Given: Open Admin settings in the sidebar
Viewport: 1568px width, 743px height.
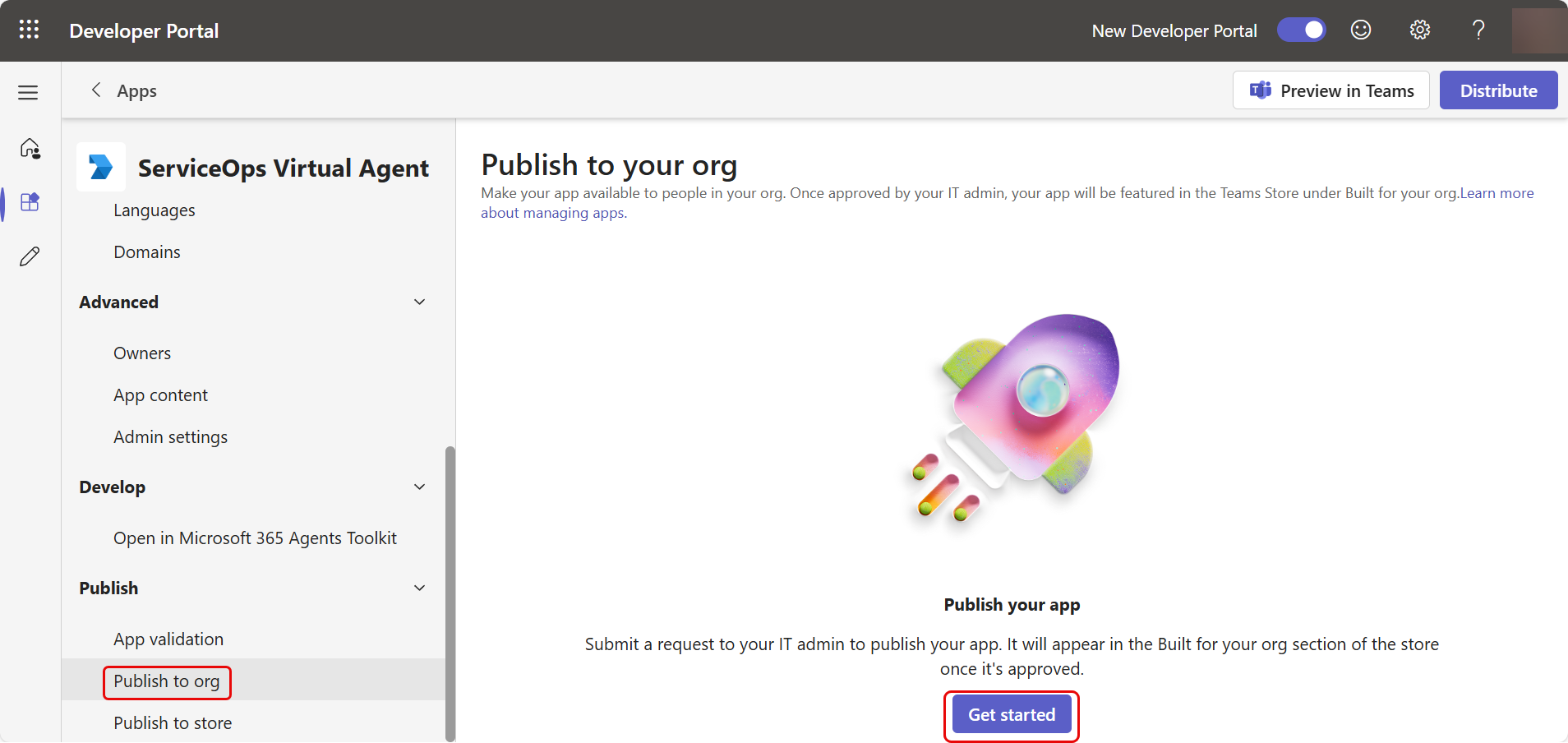Looking at the screenshot, I should [170, 437].
